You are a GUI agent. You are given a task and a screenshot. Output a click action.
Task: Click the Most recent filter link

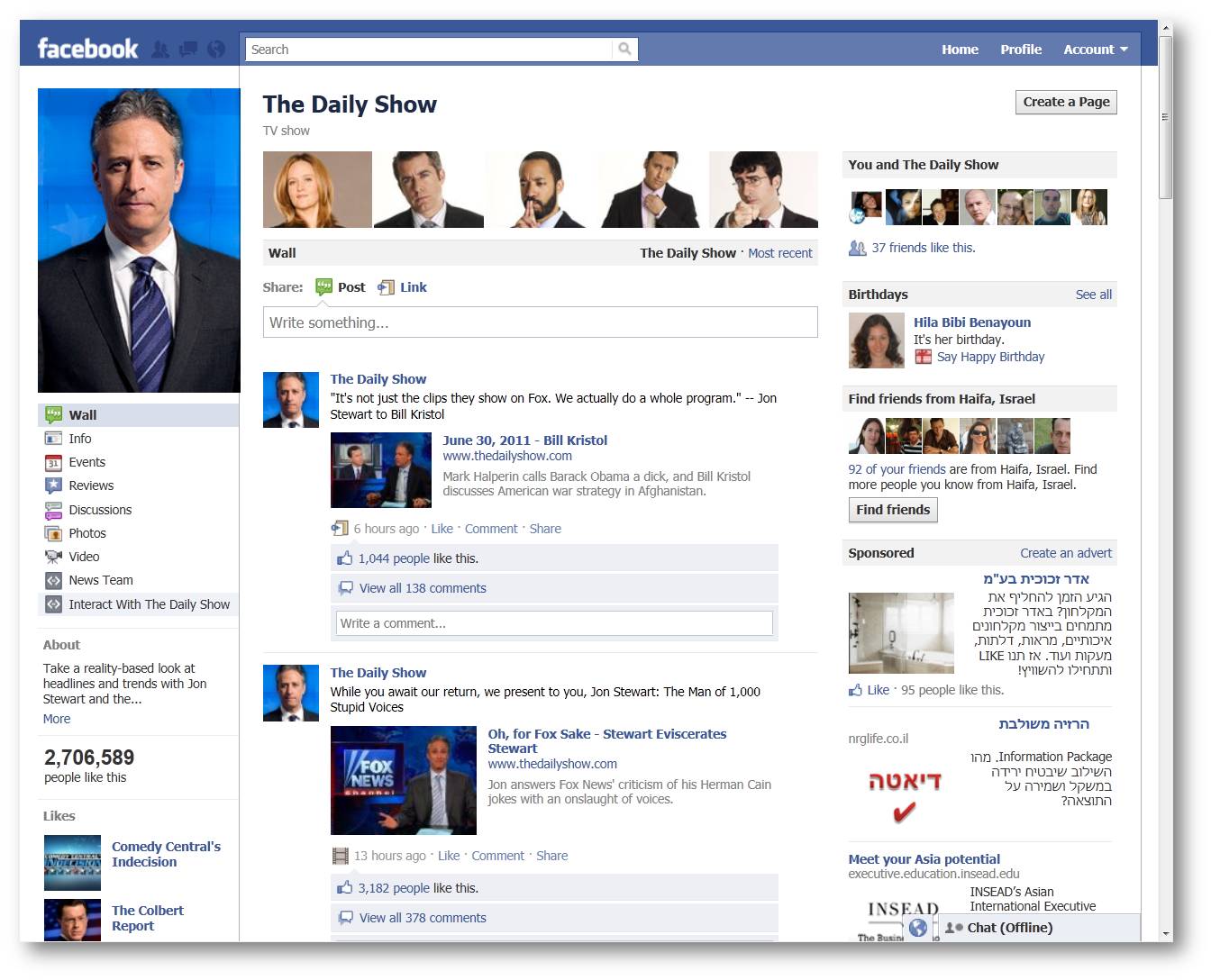pyautogui.click(x=779, y=253)
